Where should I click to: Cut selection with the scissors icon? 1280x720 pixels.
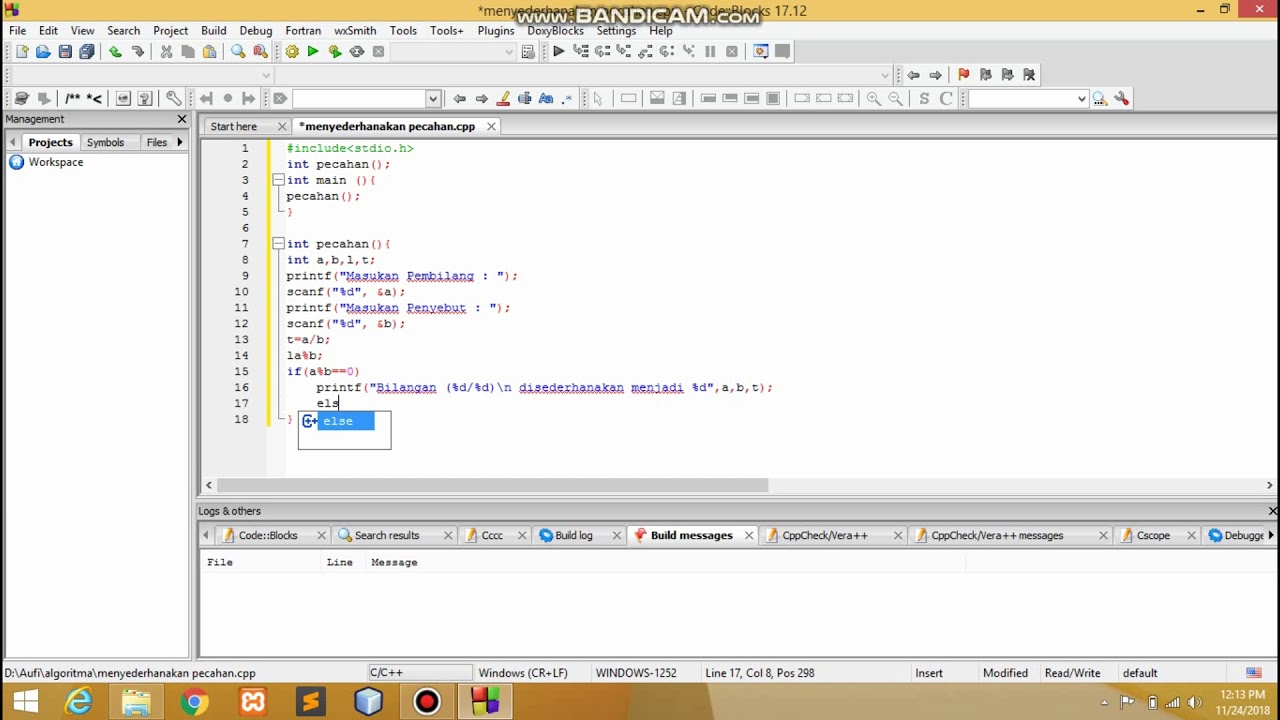[166, 52]
